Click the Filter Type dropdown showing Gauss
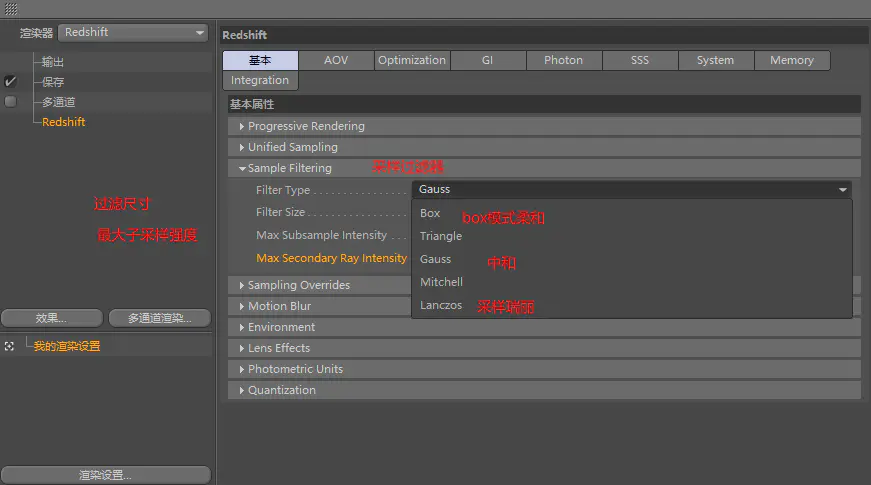The image size is (871, 485). tap(632, 189)
